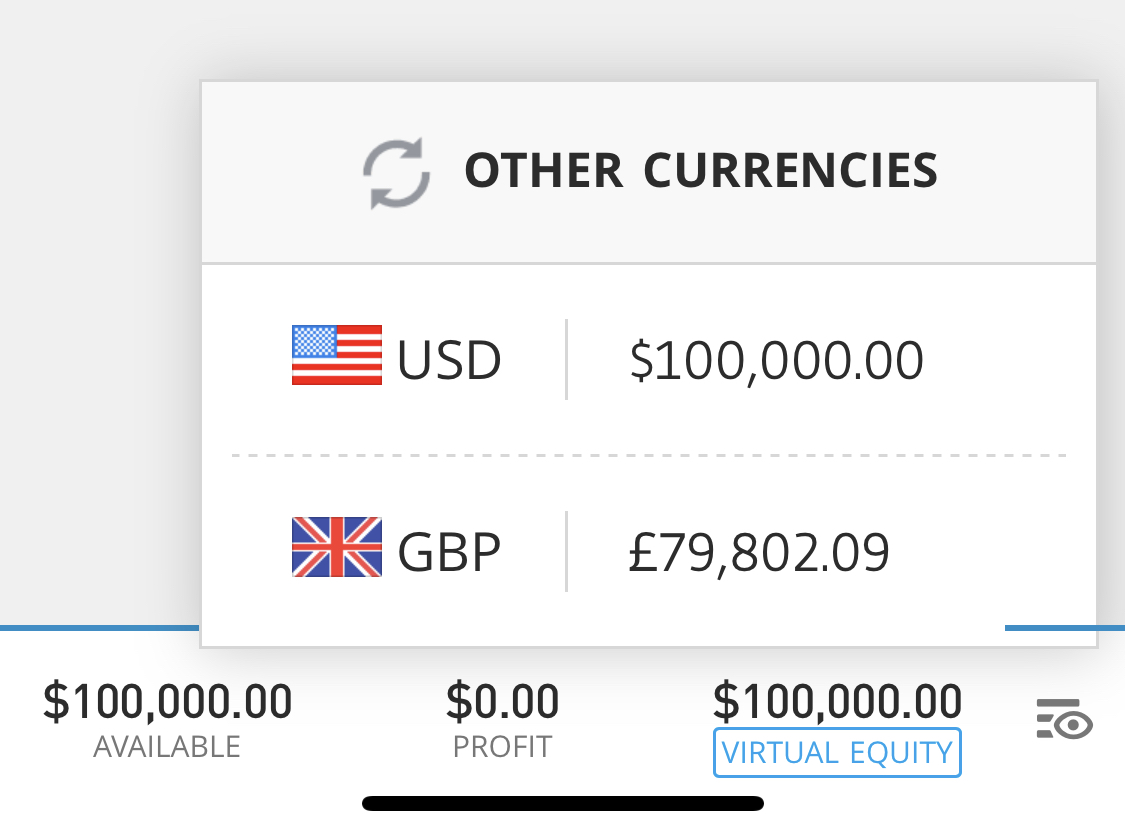Tap the OTHER CURRENCIES header title

(701, 171)
